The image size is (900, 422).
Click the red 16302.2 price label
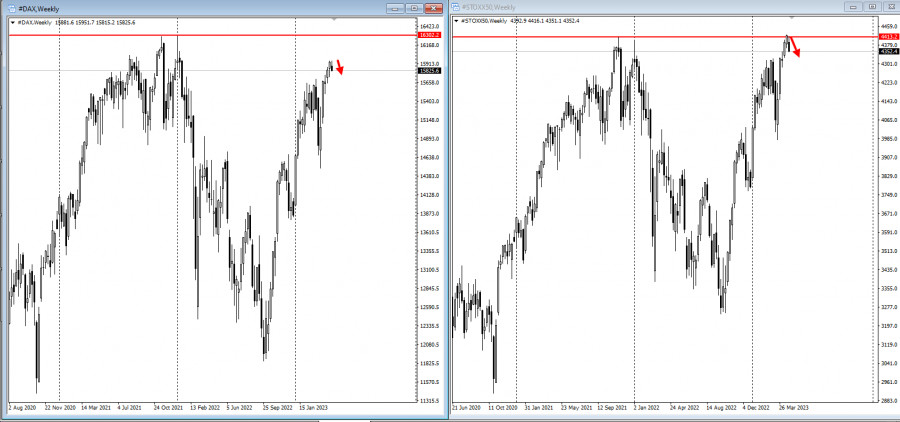(430, 35)
